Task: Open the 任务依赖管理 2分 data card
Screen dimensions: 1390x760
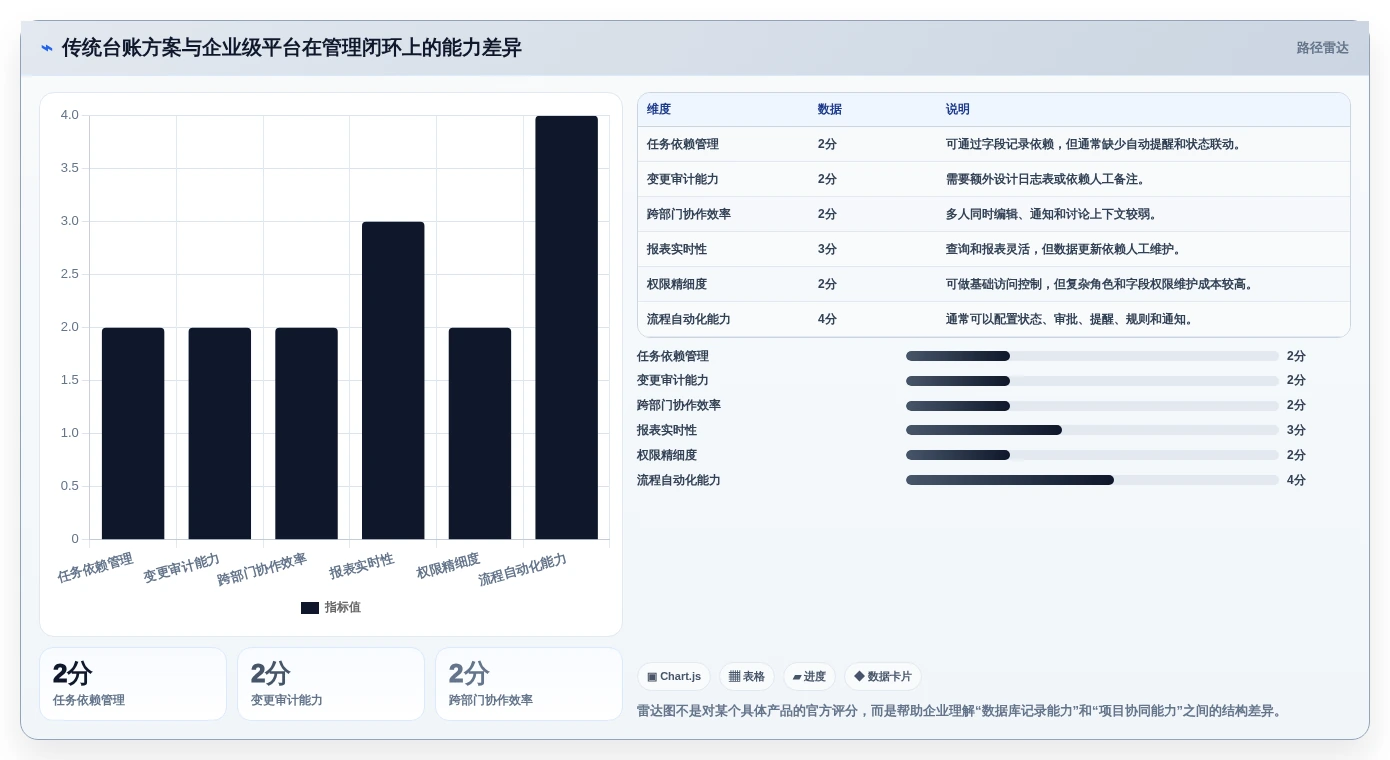Action: click(133, 684)
